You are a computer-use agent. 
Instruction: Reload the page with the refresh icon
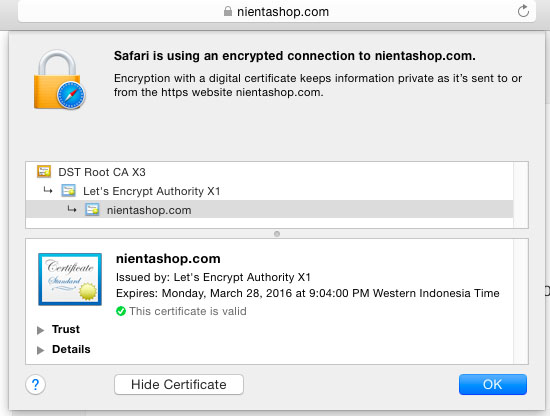click(523, 11)
